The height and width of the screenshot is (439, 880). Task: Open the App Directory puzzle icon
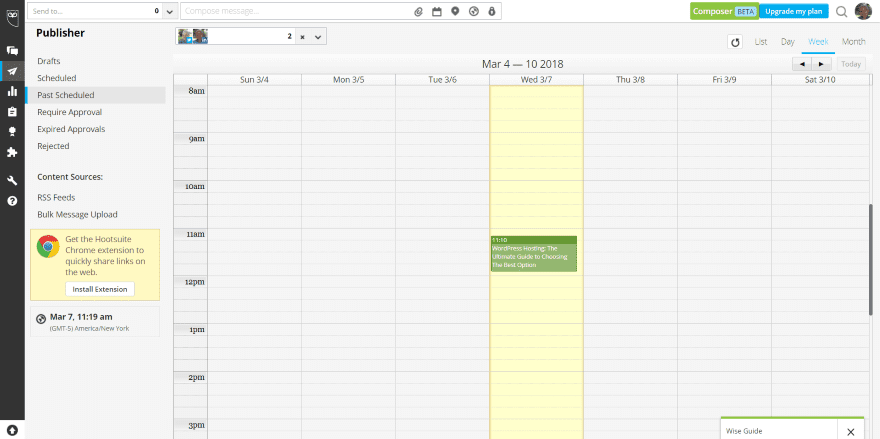click(12, 152)
